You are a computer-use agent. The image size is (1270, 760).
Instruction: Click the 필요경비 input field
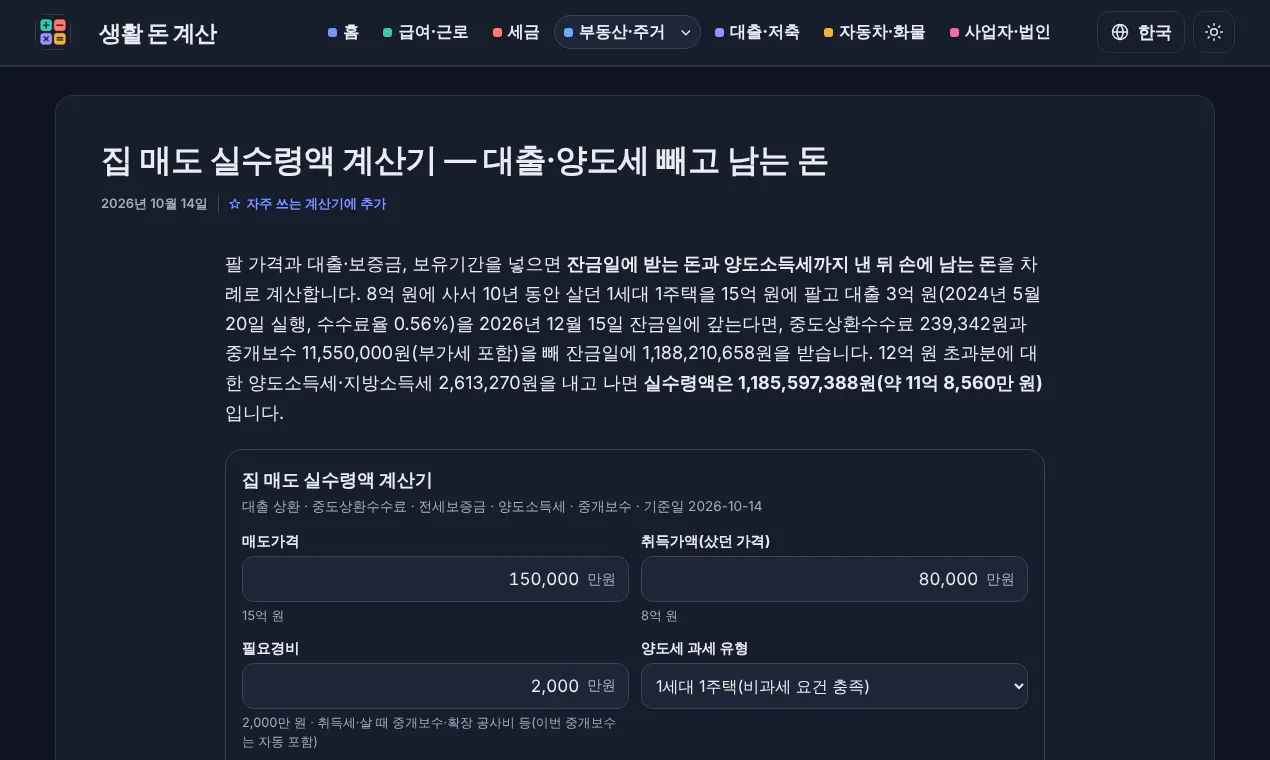(x=435, y=686)
